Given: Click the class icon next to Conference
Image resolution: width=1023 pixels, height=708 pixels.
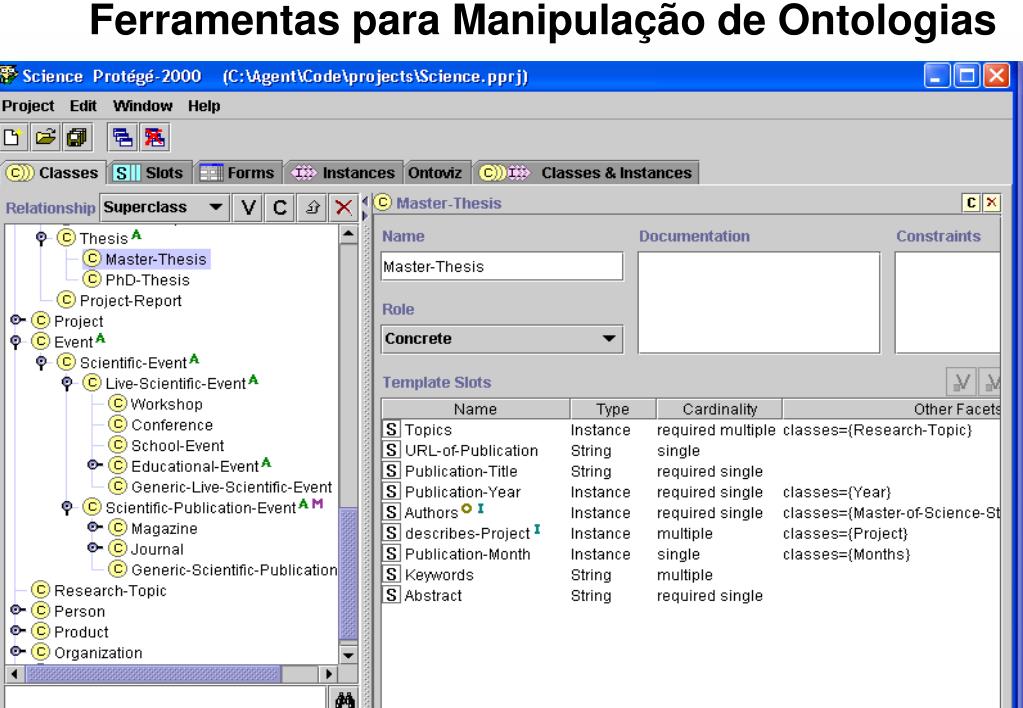Looking at the screenshot, I should (x=117, y=424).
